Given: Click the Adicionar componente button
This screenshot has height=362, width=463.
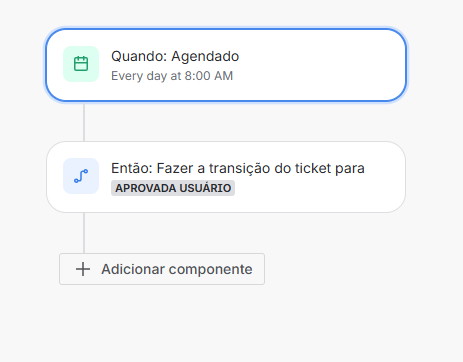Looking at the screenshot, I should click(162, 269).
